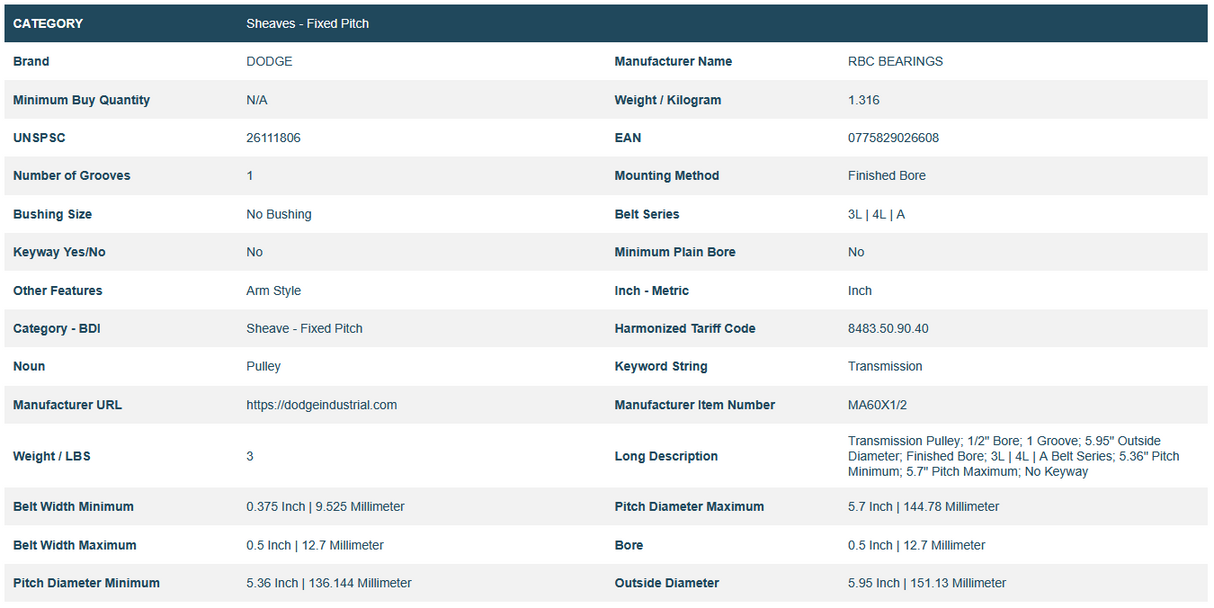The width and height of the screenshot is (1214, 608).
Task: Select the Sheaves - Fixed Pitch header value
Action: (x=307, y=23)
